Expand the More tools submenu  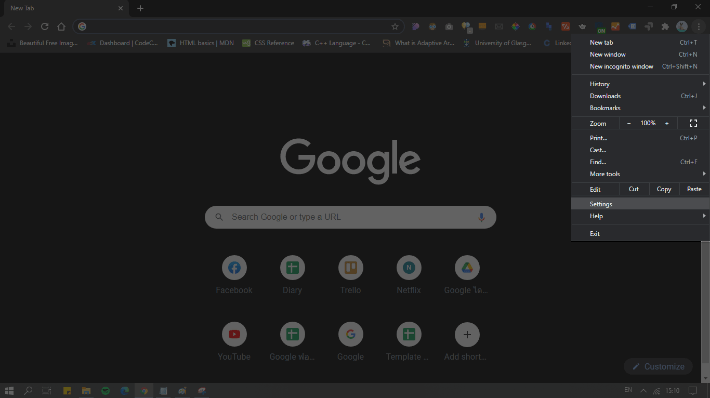tap(640, 174)
